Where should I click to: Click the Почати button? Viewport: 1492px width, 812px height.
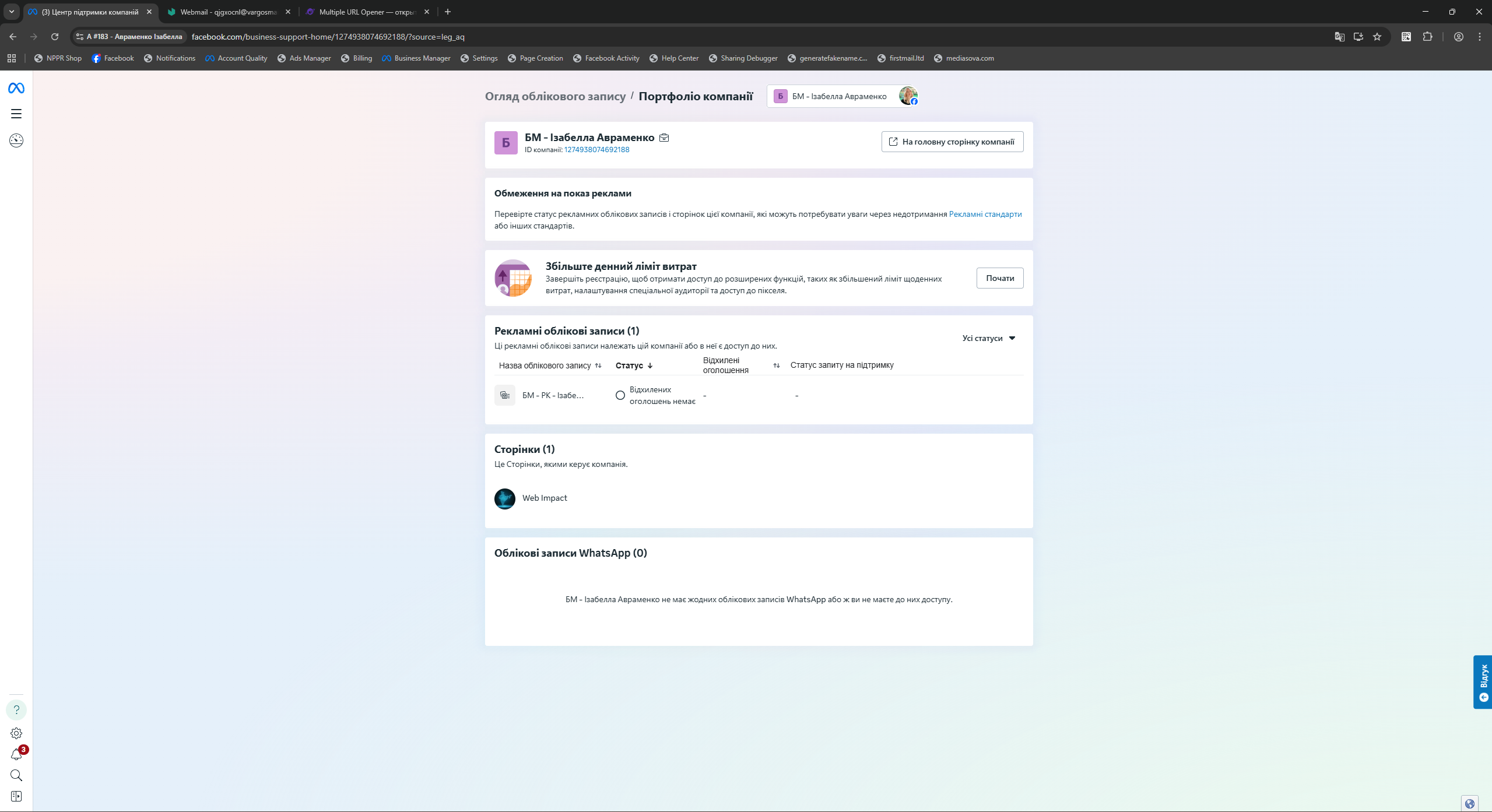999,278
